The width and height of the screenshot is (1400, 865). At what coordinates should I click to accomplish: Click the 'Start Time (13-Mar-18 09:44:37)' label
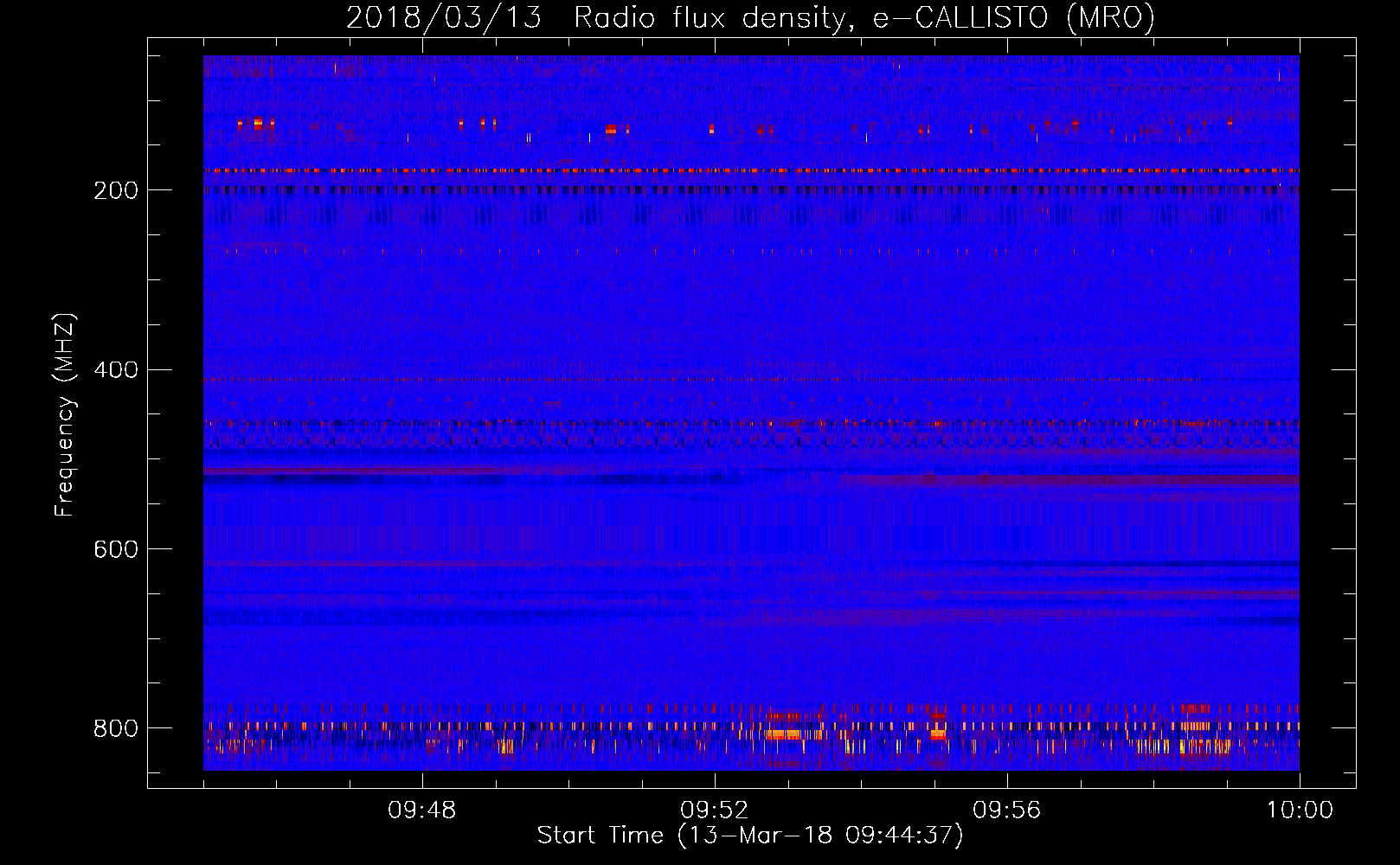[x=750, y=836]
